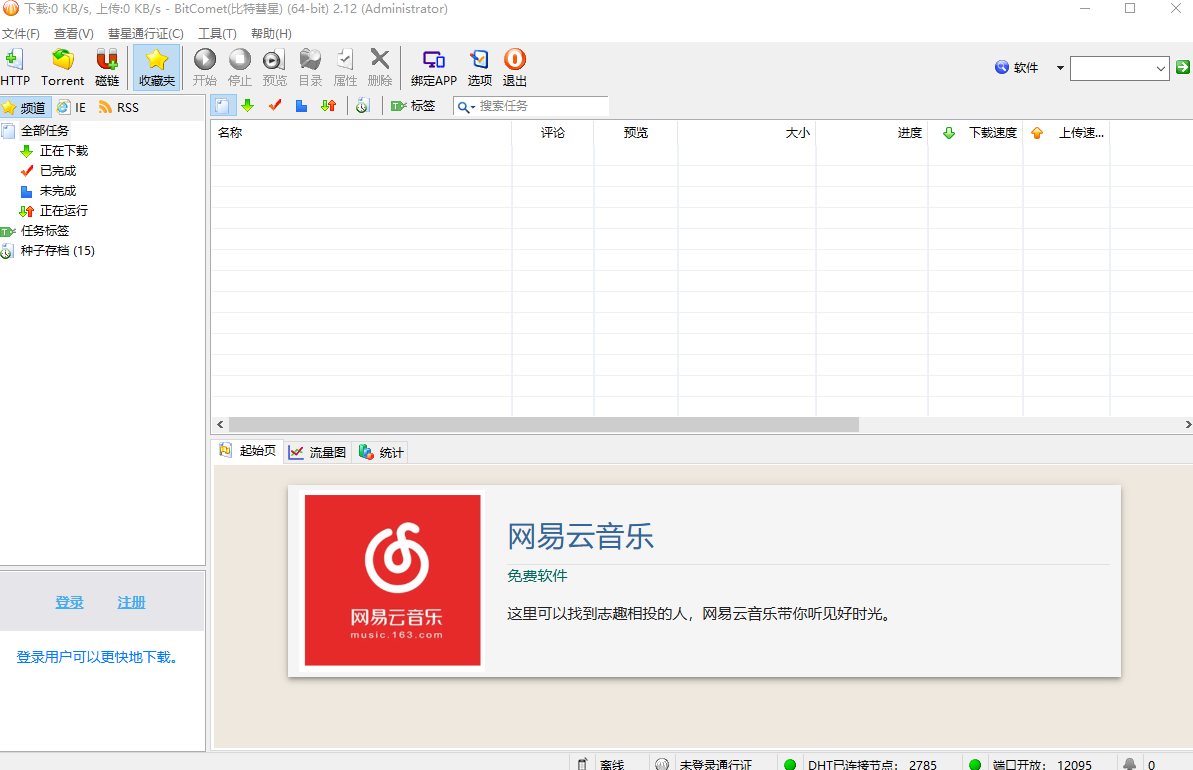Screen dimensions: 1193x770
Task: Click the 预览 preview toolbar icon
Action: 275,67
